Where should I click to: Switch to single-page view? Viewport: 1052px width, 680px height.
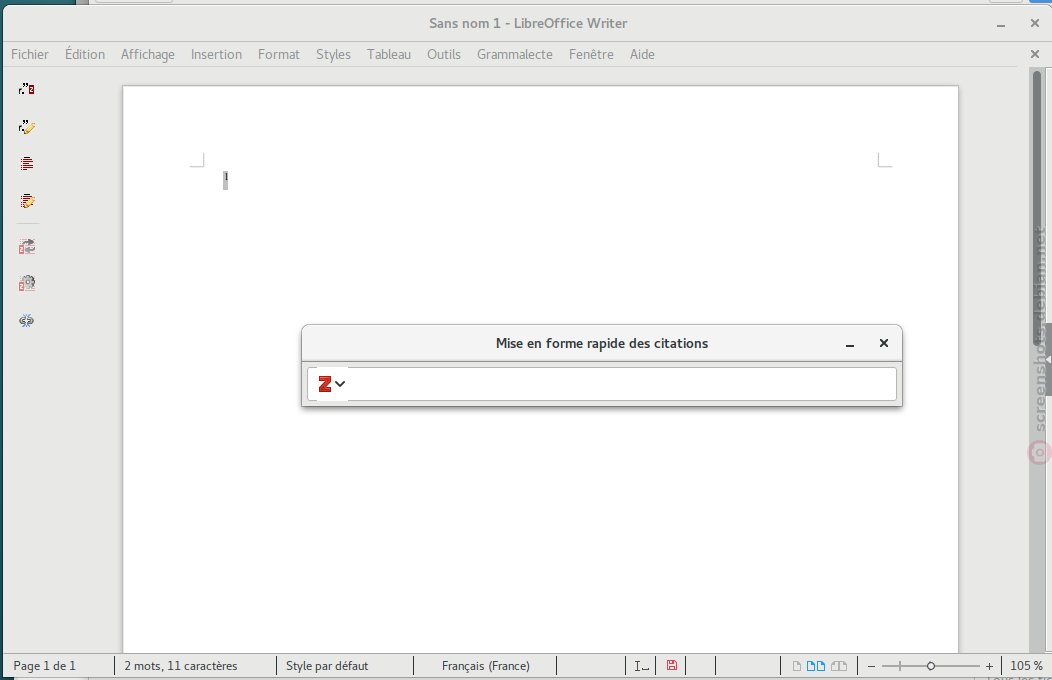796,666
